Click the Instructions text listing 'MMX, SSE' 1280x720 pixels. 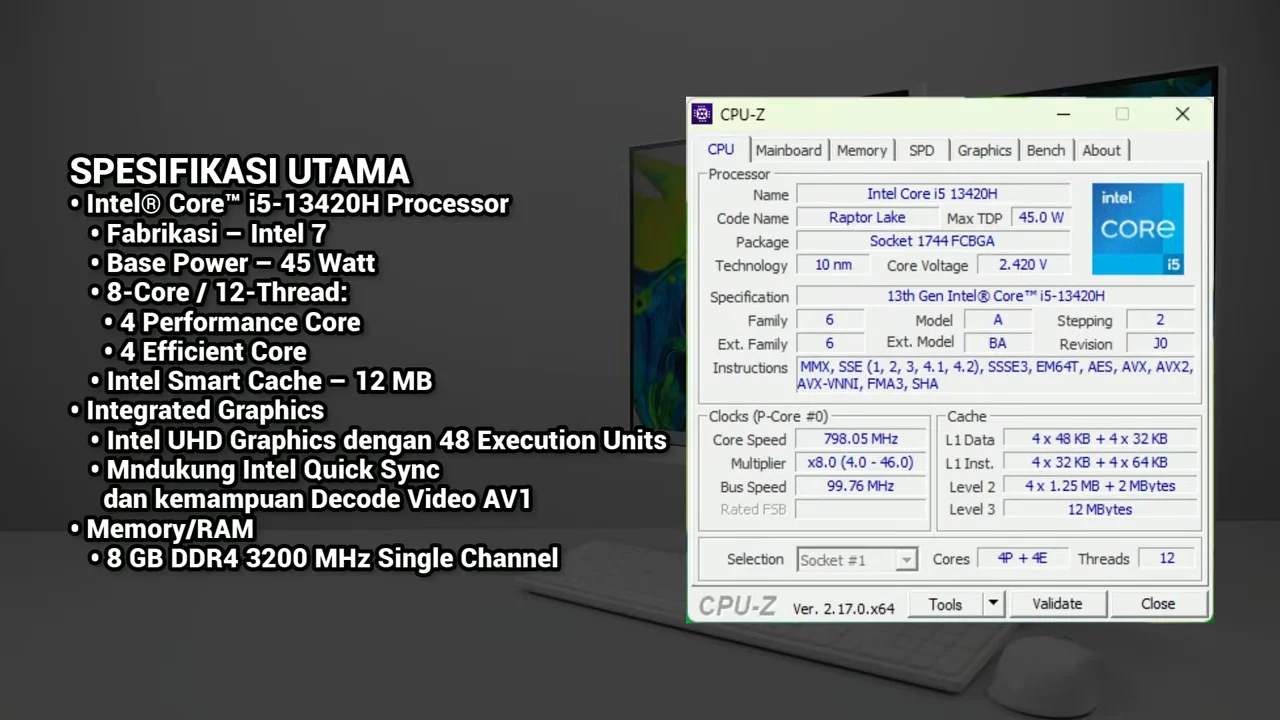[995, 375]
